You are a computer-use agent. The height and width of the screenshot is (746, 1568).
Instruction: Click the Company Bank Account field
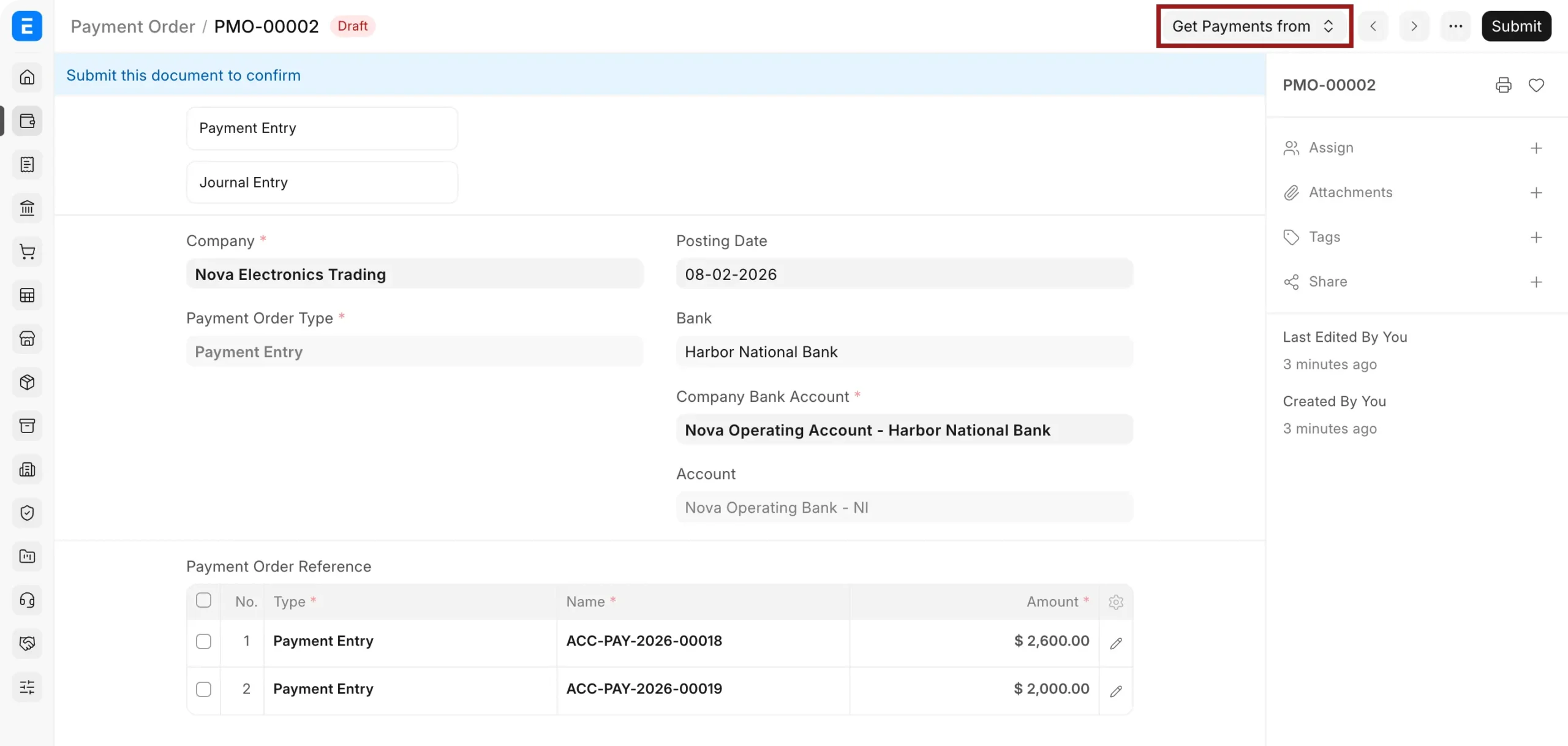click(x=905, y=430)
